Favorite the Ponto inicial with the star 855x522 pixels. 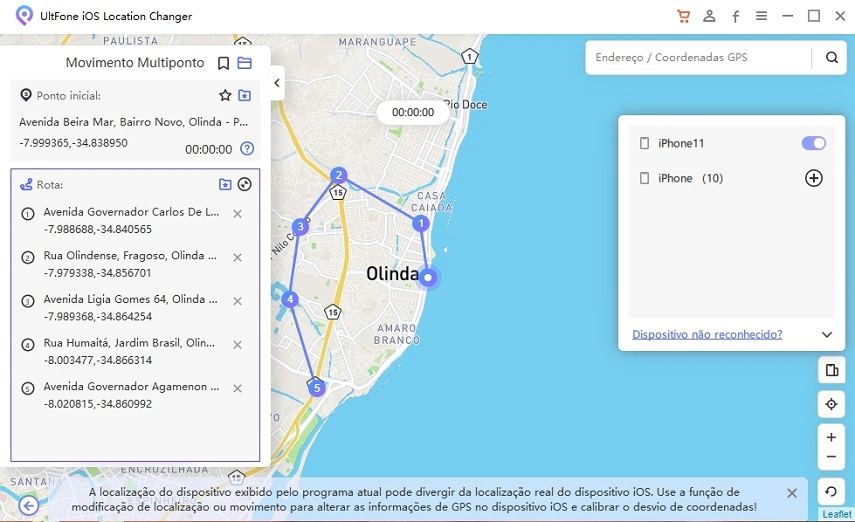[x=225, y=95]
